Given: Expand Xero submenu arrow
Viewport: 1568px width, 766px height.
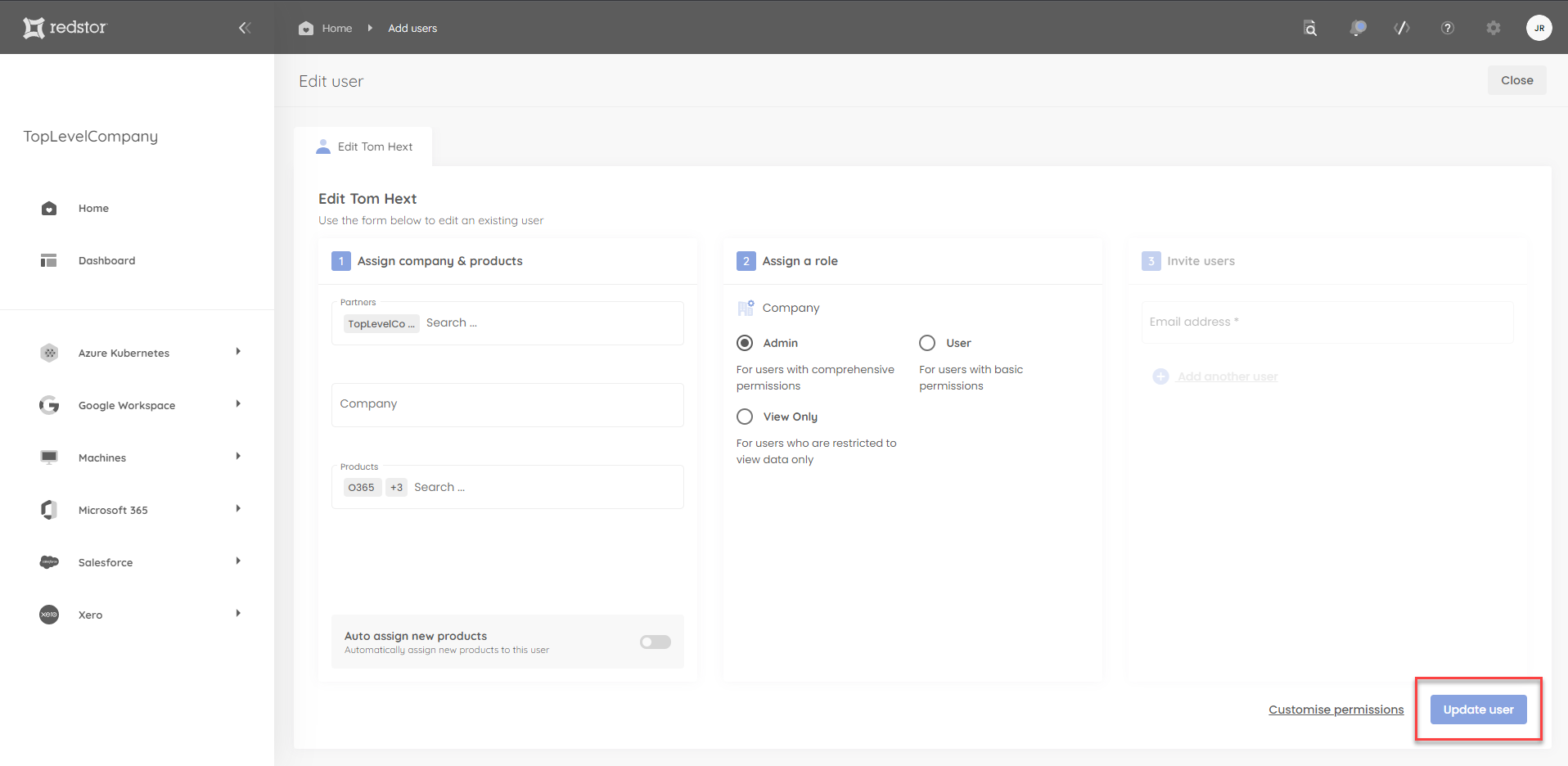Looking at the screenshot, I should (238, 614).
